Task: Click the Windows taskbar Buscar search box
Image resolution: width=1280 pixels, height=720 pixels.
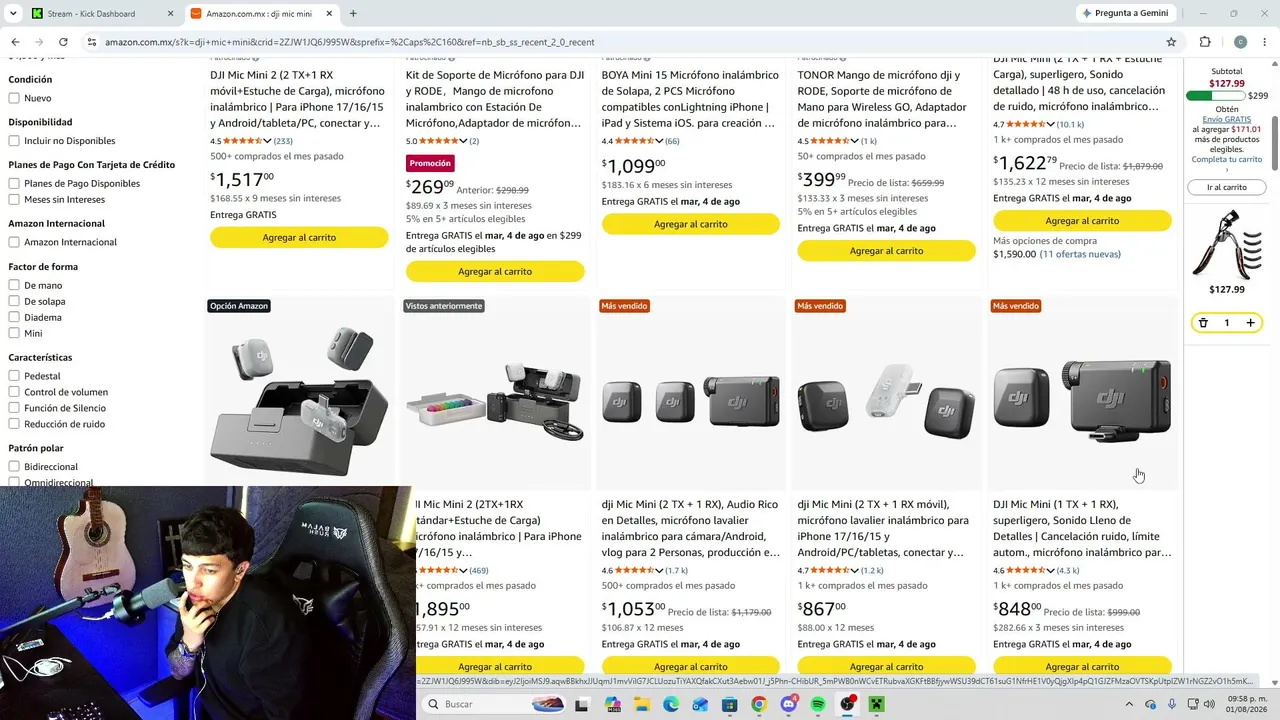Action: [x=494, y=704]
